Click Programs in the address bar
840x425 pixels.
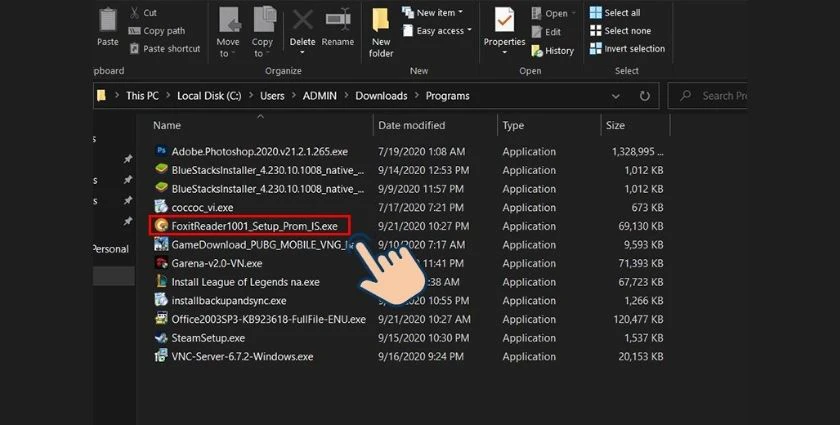tap(447, 96)
